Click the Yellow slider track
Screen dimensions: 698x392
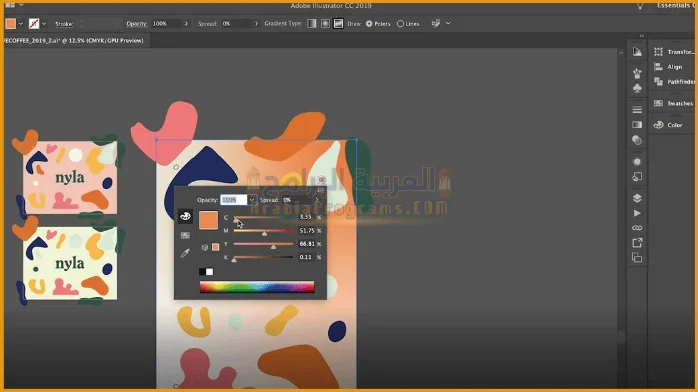click(x=263, y=244)
